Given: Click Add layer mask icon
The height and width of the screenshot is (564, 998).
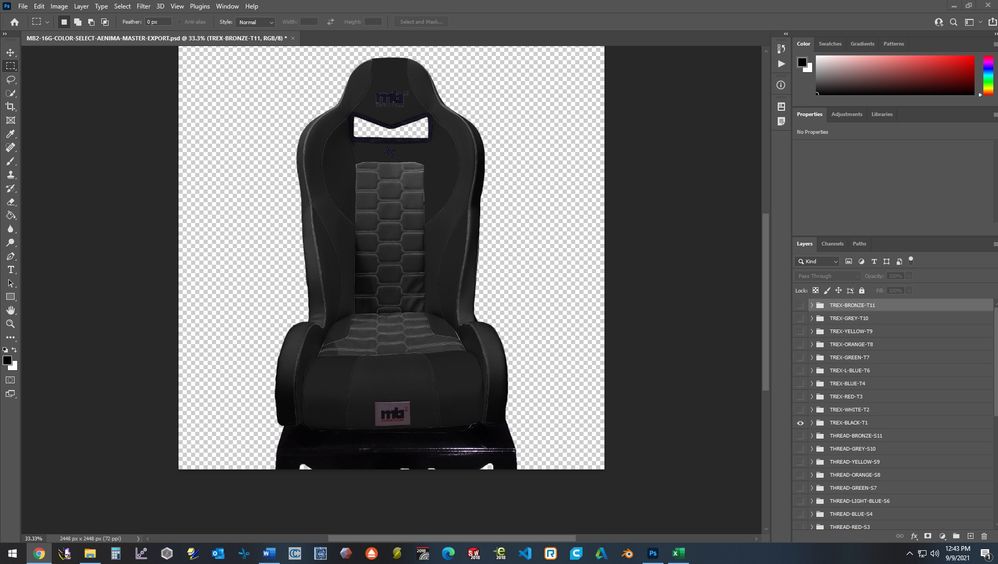Looking at the screenshot, I should tap(928, 536).
